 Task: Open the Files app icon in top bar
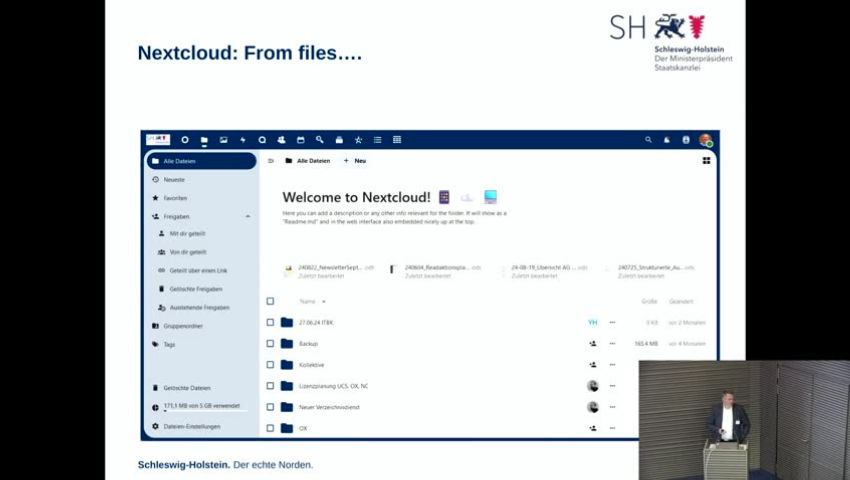click(x=204, y=140)
